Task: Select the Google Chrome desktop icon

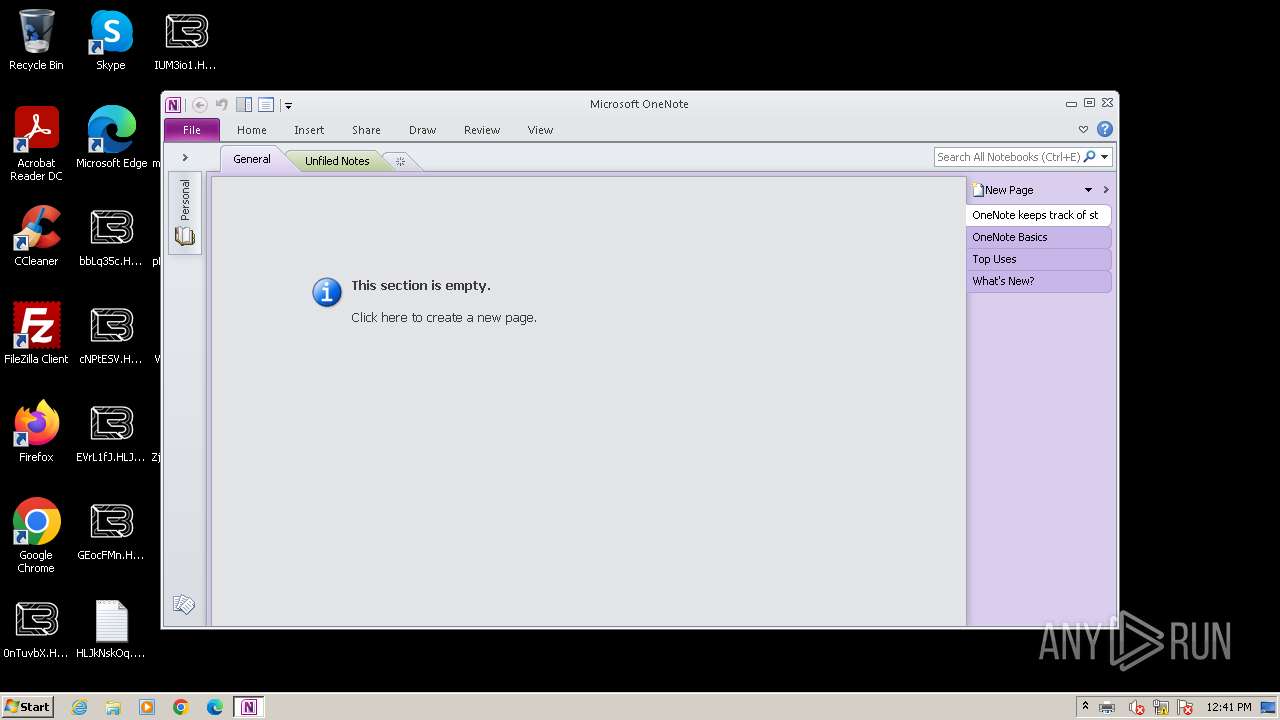Action: [36, 537]
